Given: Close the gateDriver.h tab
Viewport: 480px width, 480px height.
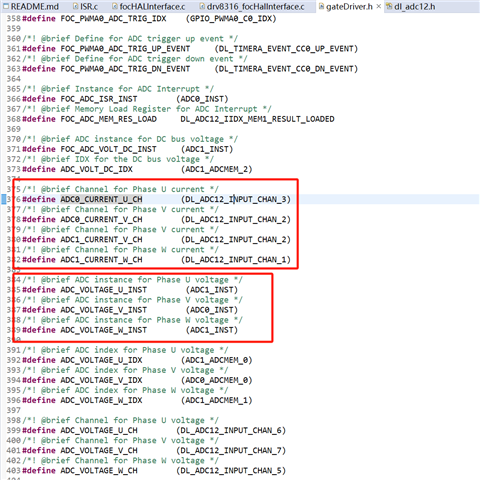Looking at the screenshot, I should click(x=379, y=6).
